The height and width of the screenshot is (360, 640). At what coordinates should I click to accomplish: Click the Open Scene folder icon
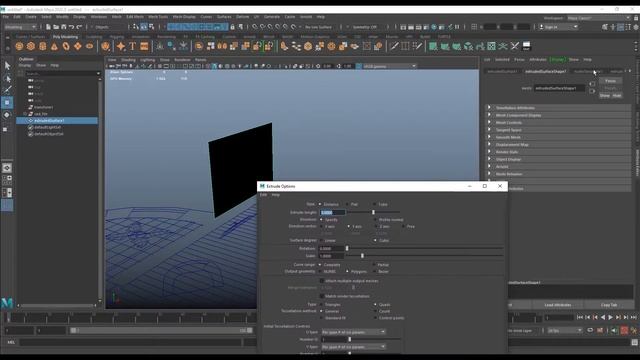(56, 27)
